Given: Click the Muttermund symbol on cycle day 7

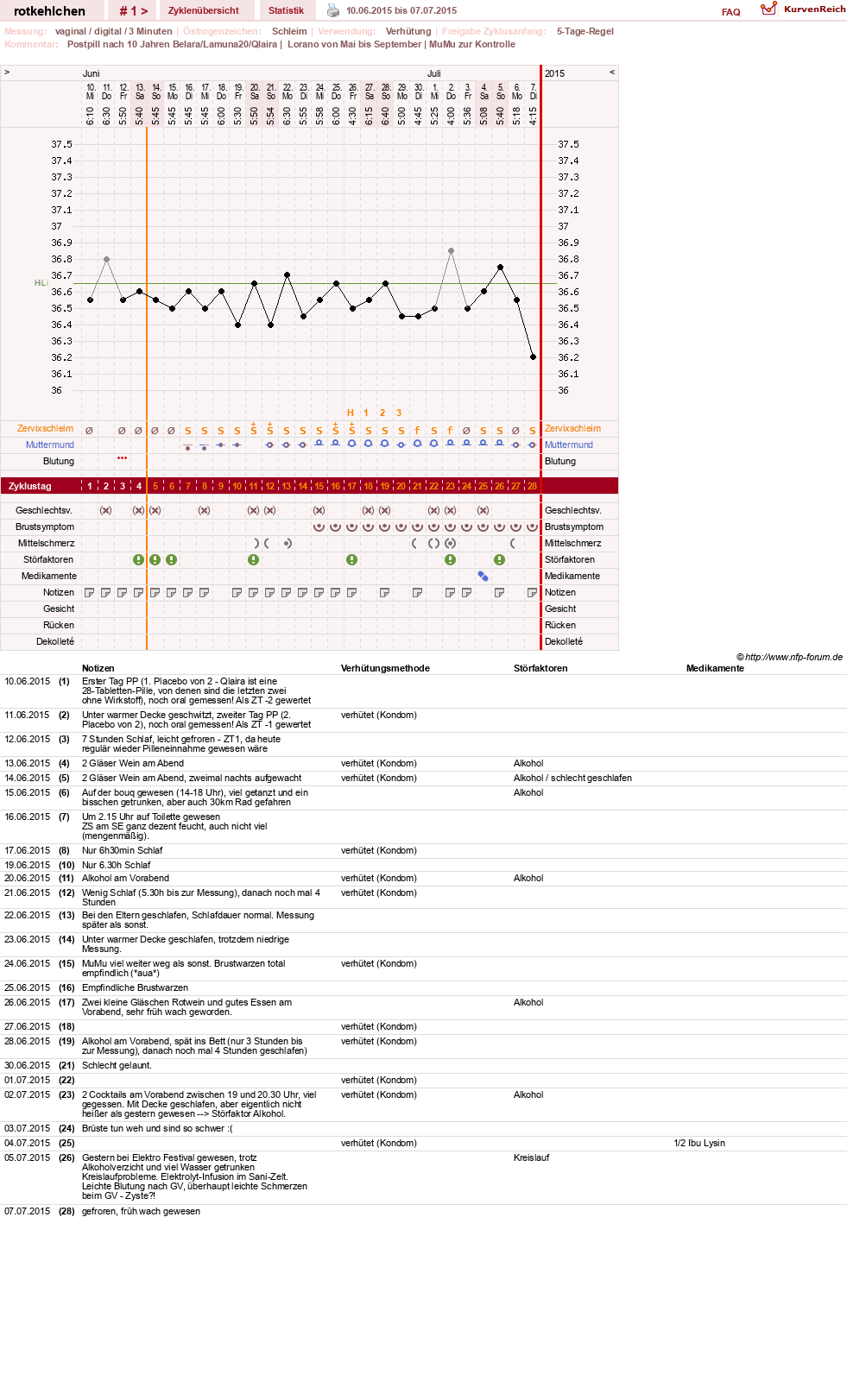Looking at the screenshot, I should click(x=187, y=447).
